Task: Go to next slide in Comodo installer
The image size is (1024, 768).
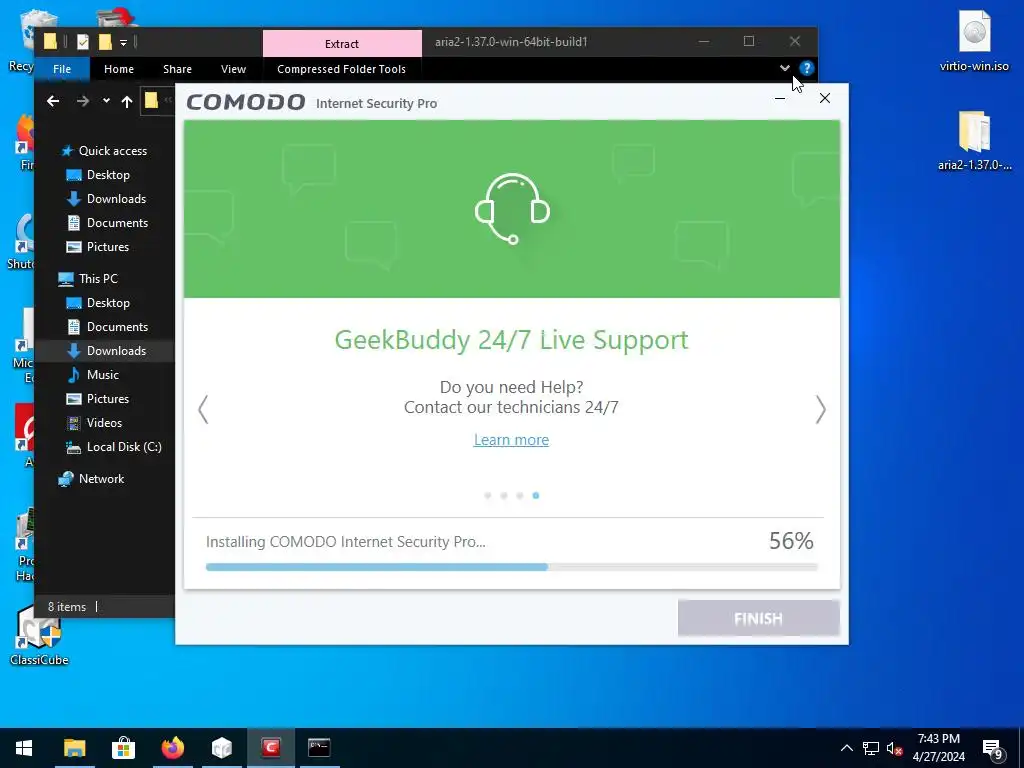Action: pos(820,410)
